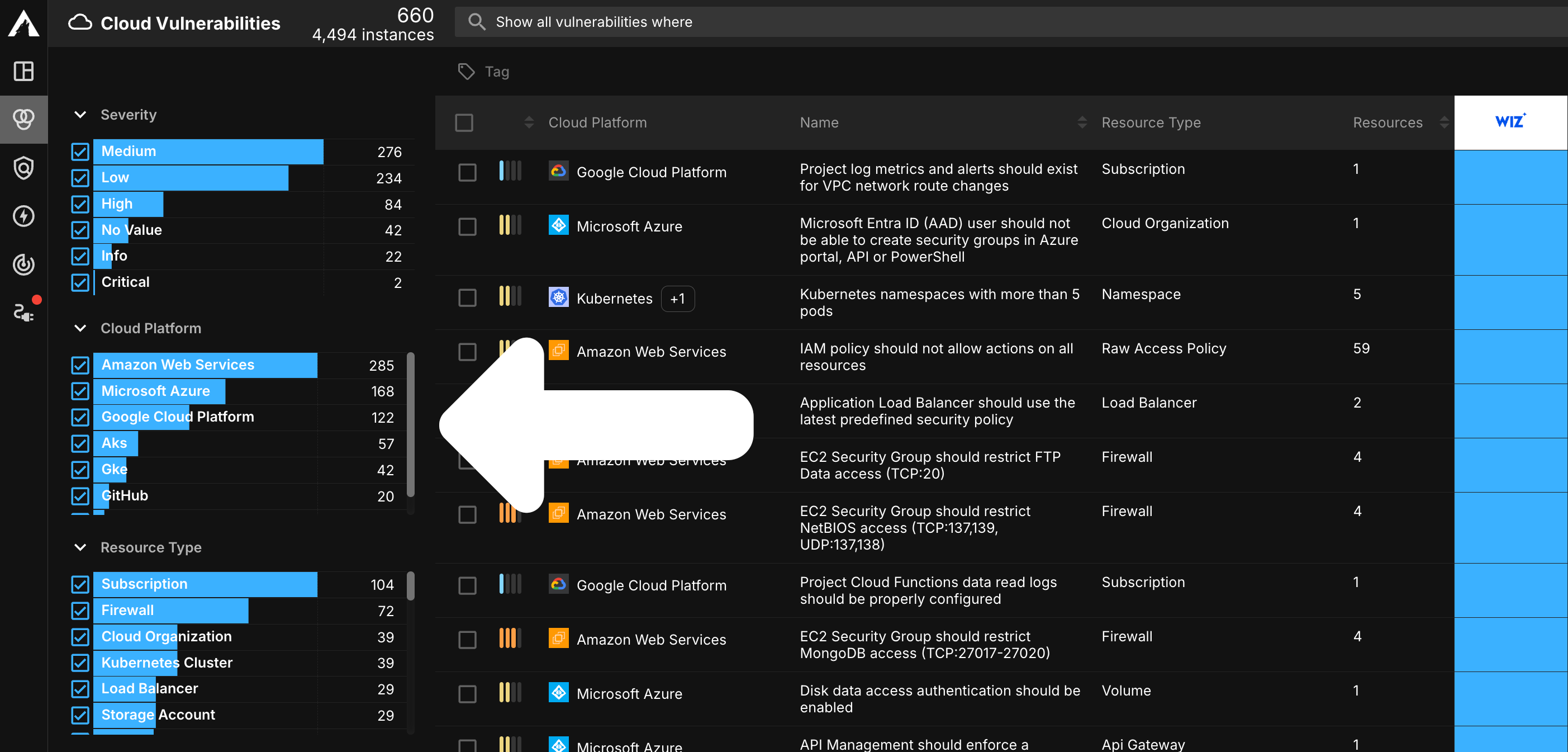Click the Resource Type filter list scrollbar
The image size is (1568, 752).
coord(411,586)
